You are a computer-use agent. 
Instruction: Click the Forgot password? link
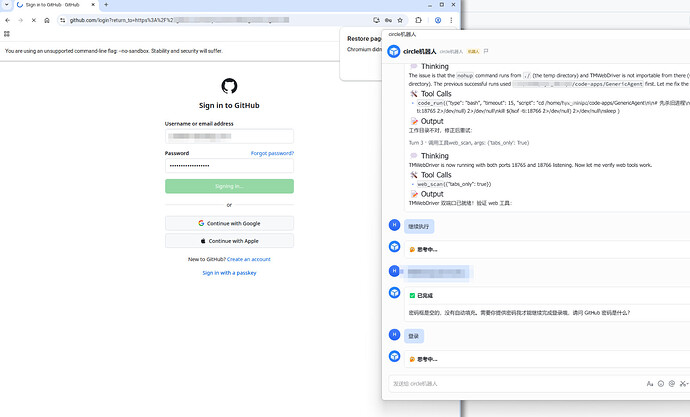tap(272, 153)
